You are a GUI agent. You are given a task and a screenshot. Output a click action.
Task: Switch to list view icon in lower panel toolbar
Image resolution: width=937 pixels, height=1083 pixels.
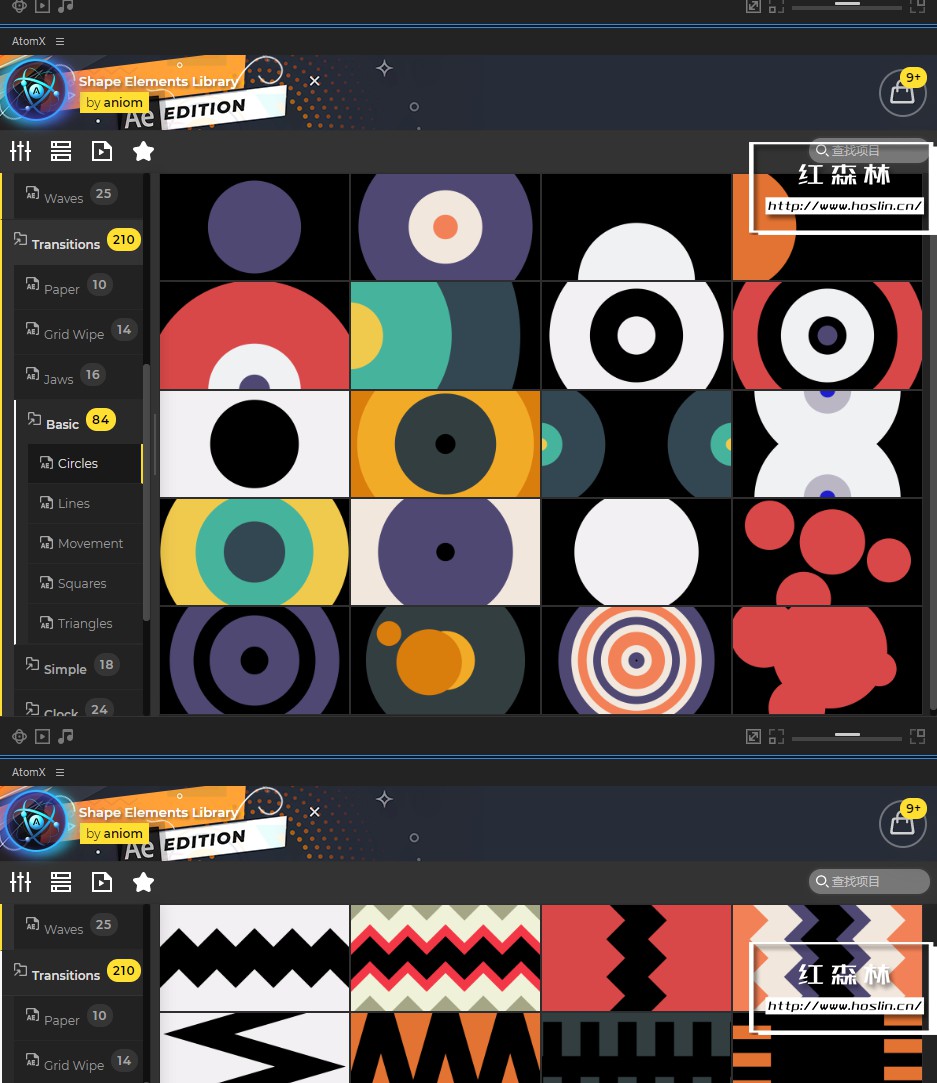(61, 882)
